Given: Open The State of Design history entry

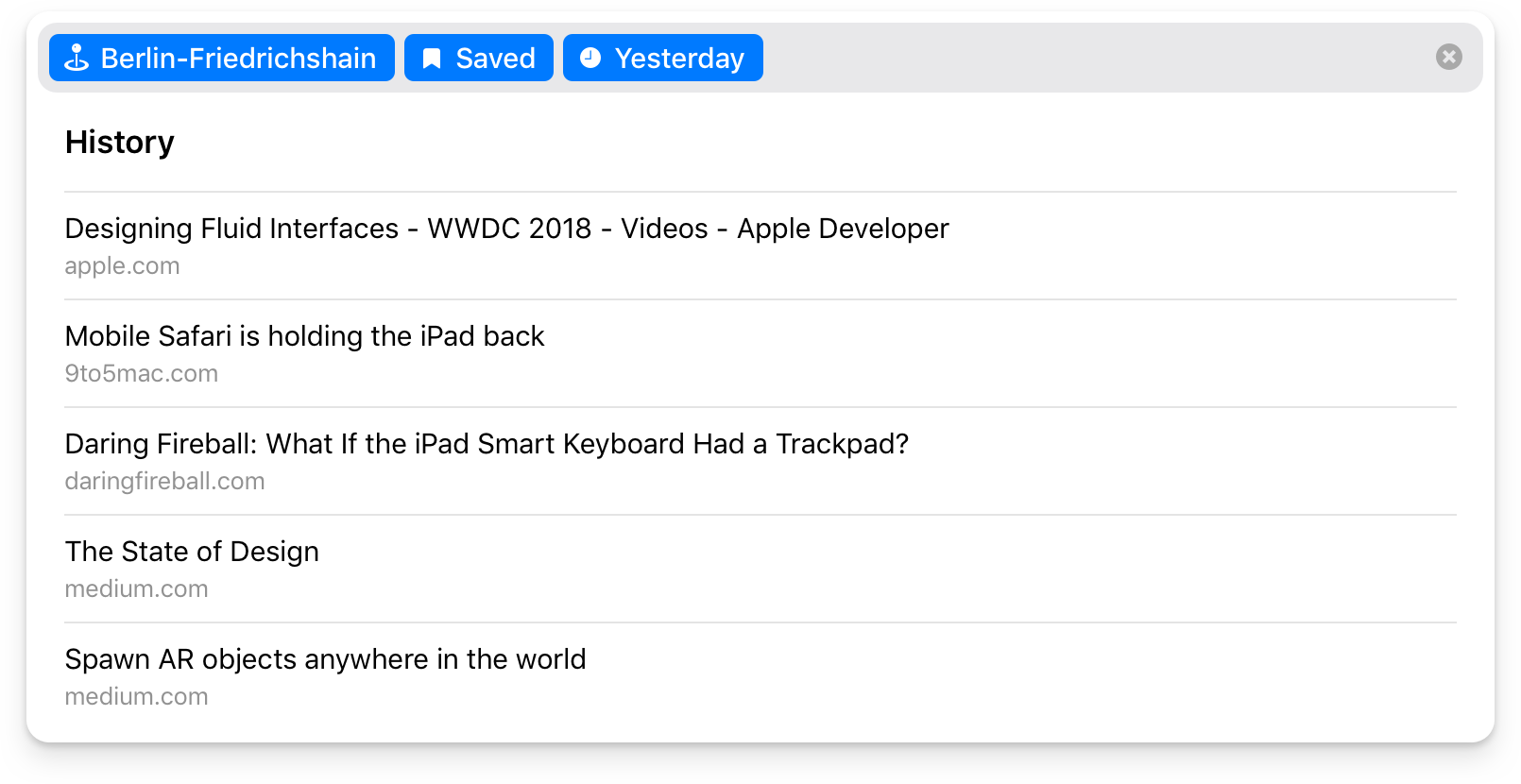Looking at the screenshot, I should pyautogui.click(x=192, y=552).
